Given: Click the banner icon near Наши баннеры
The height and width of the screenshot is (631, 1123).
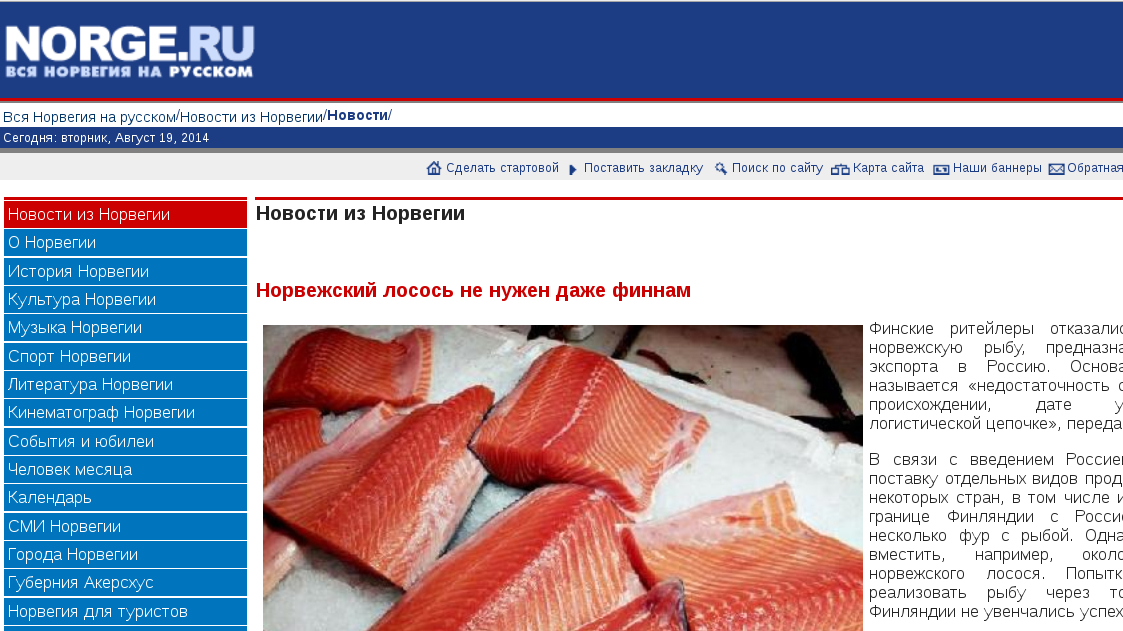Looking at the screenshot, I should click(x=941, y=169).
